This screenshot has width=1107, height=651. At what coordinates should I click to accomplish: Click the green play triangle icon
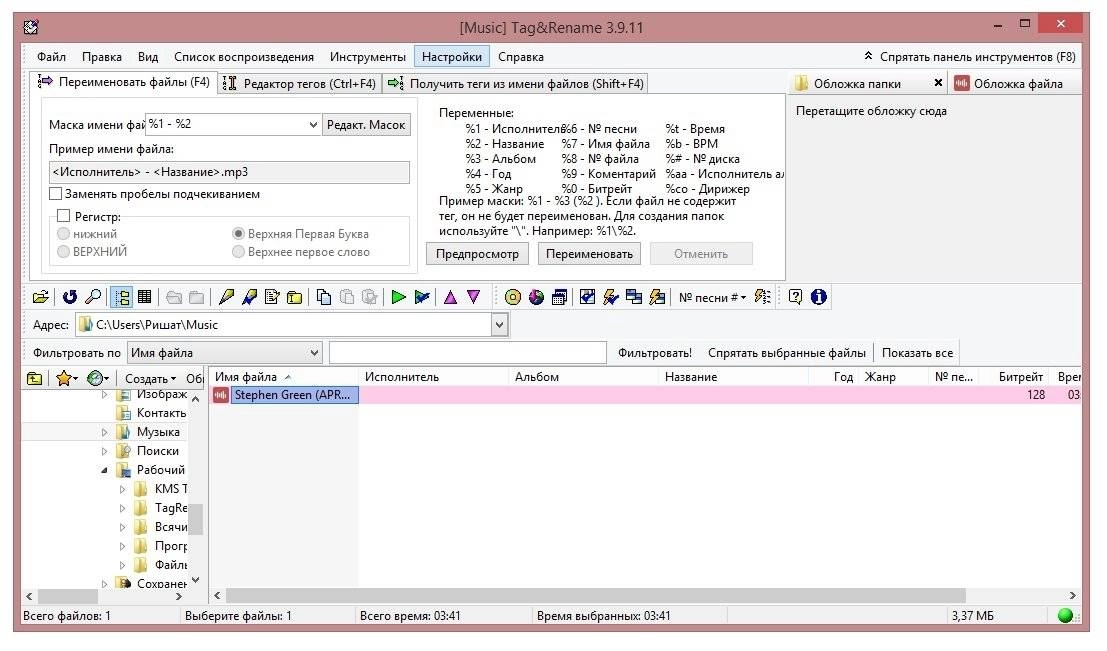[398, 297]
